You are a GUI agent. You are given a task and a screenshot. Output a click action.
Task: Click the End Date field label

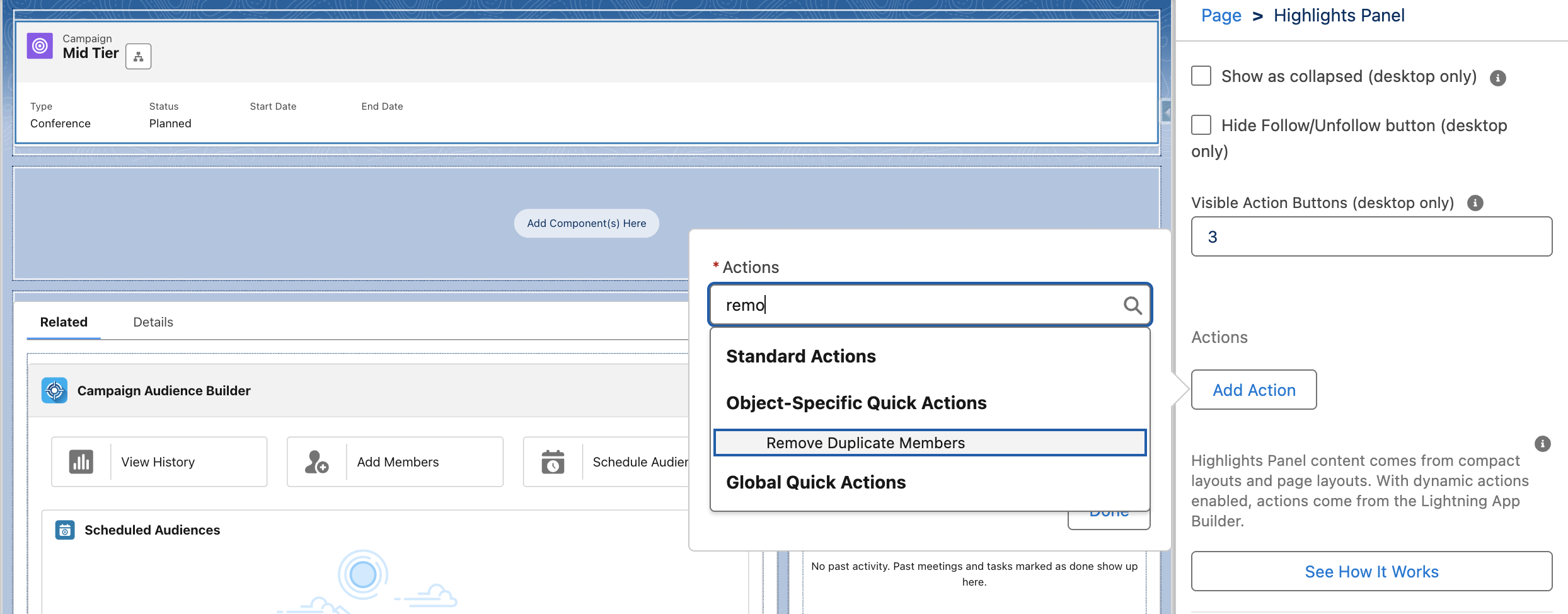pyautogui.click(x=382, y=107)
